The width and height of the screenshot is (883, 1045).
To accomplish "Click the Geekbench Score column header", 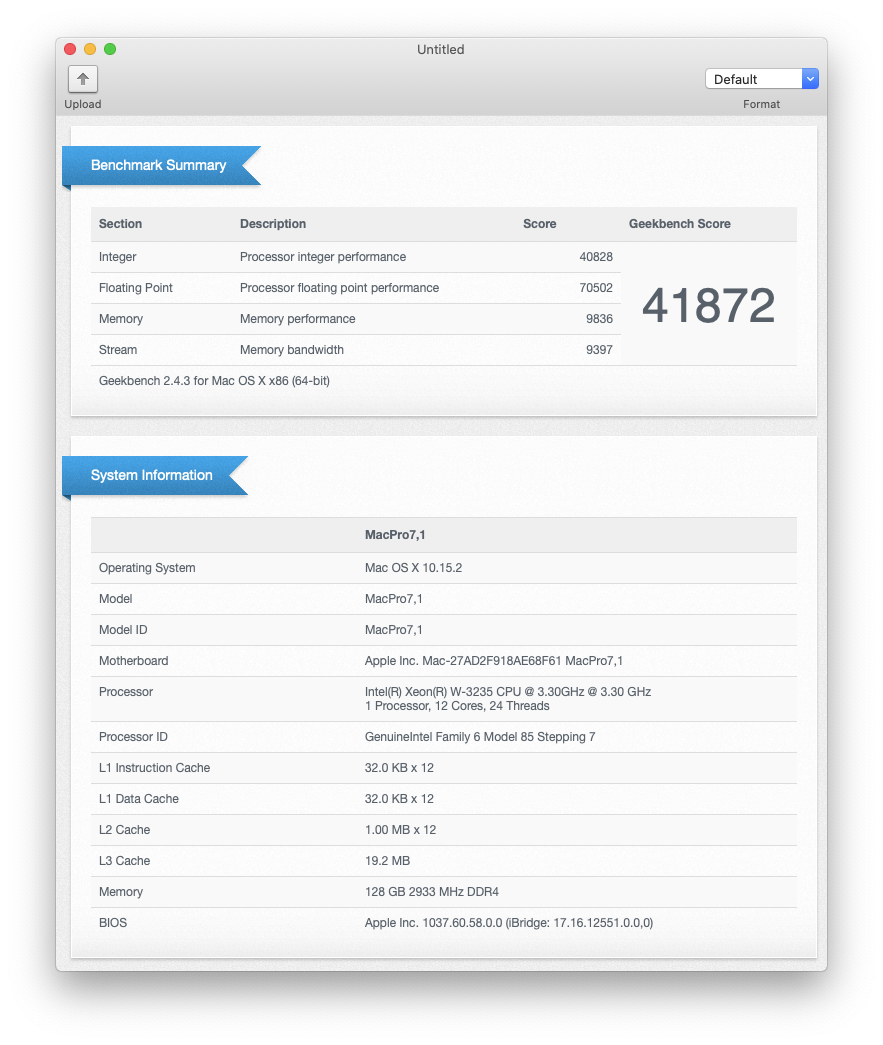I will tap(679, 224).
